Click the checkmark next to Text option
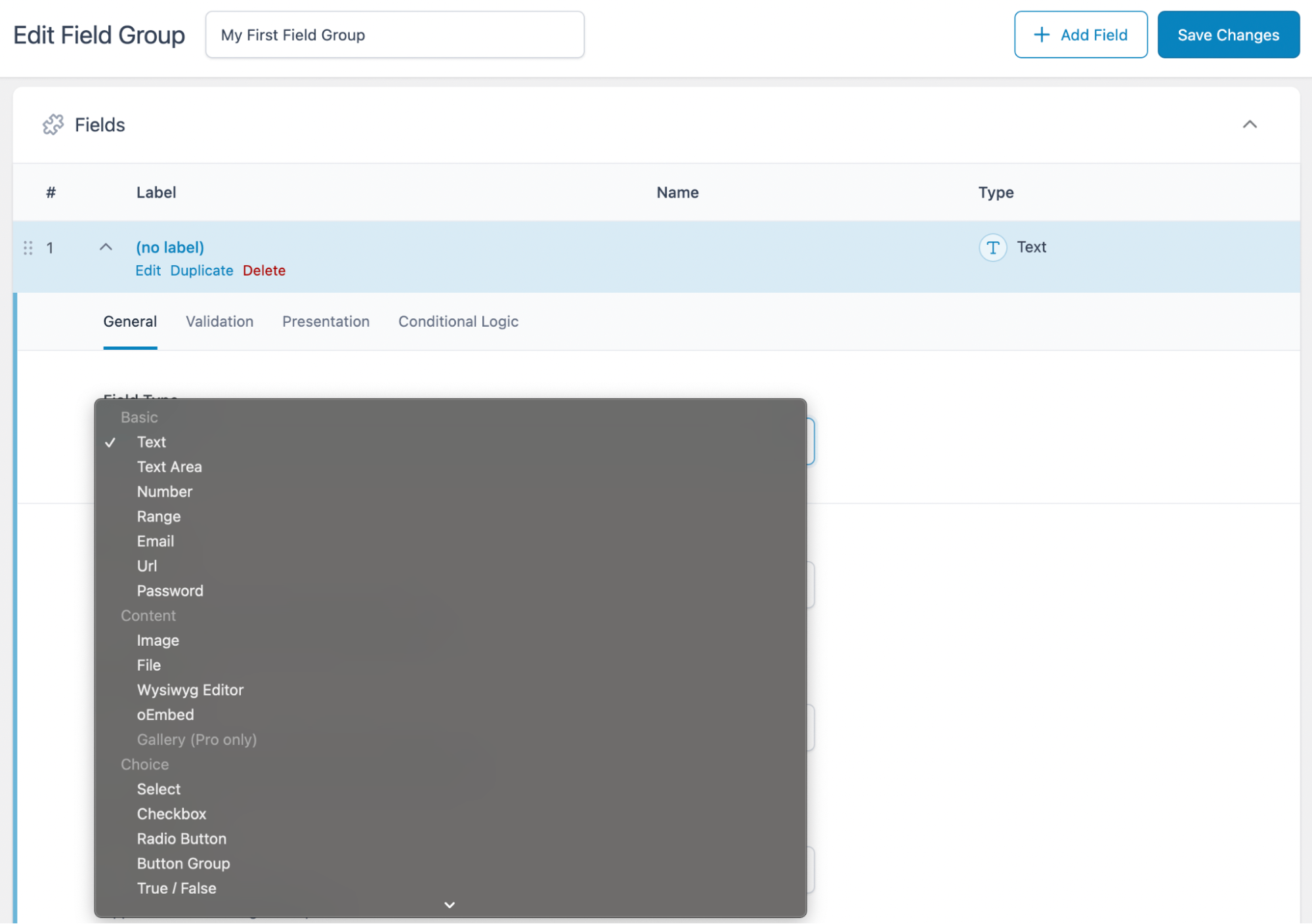Viewport: 1312px width, 924px height. point(109,441)
